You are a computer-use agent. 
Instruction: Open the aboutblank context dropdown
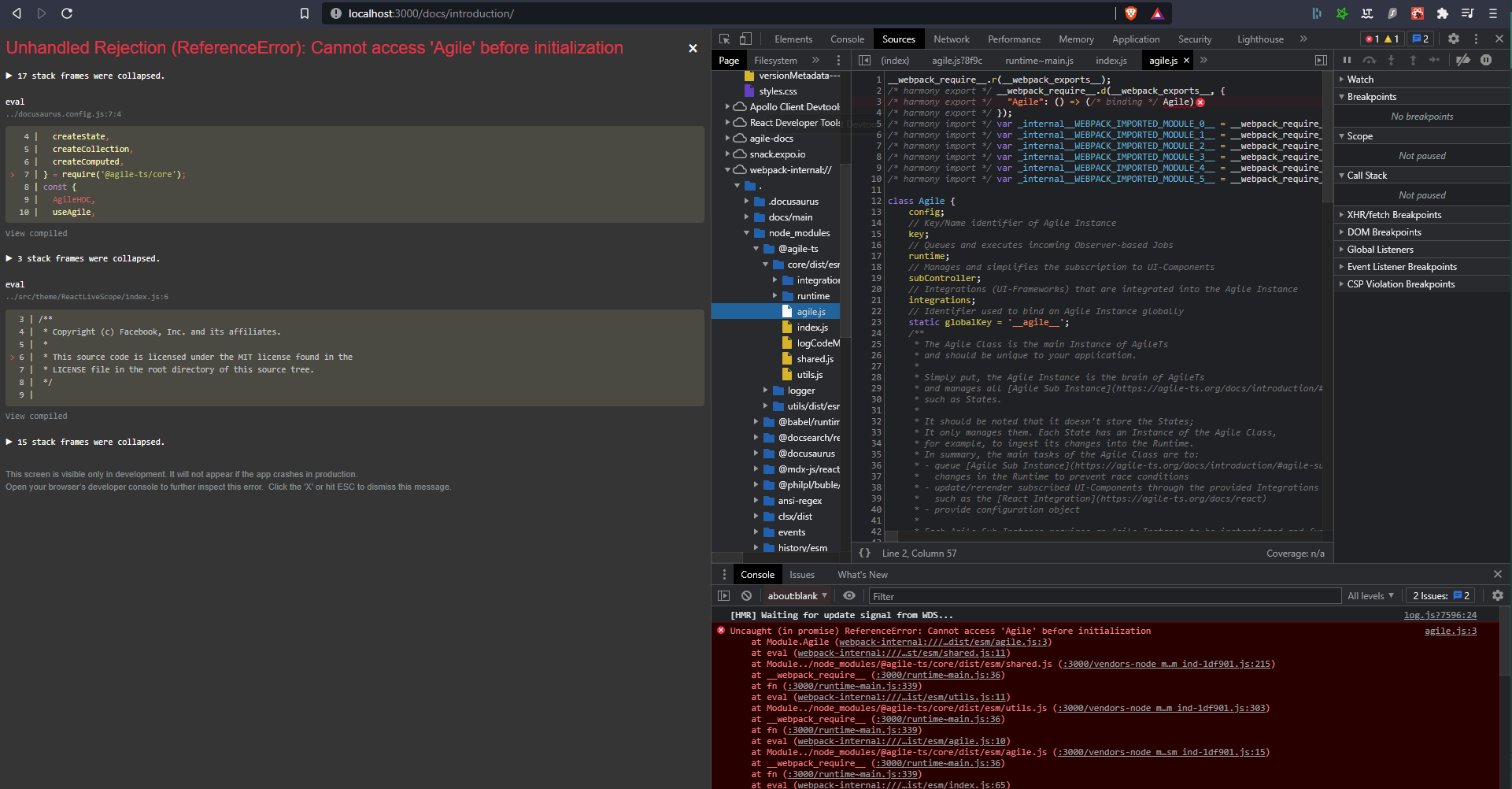coord(797,596)
